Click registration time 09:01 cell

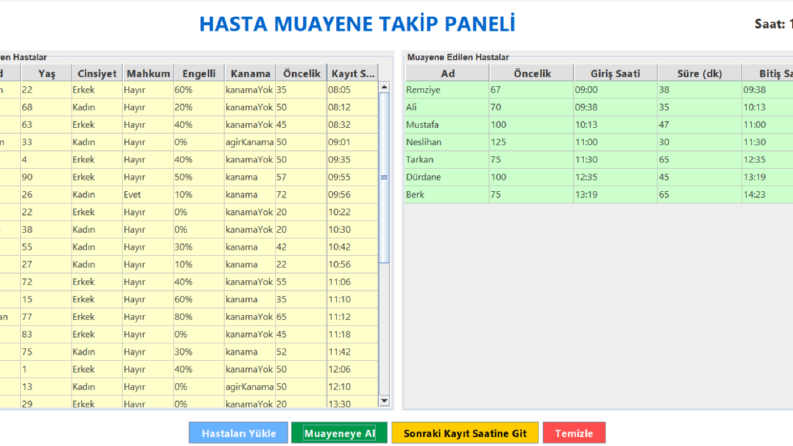tap(353, 142)
